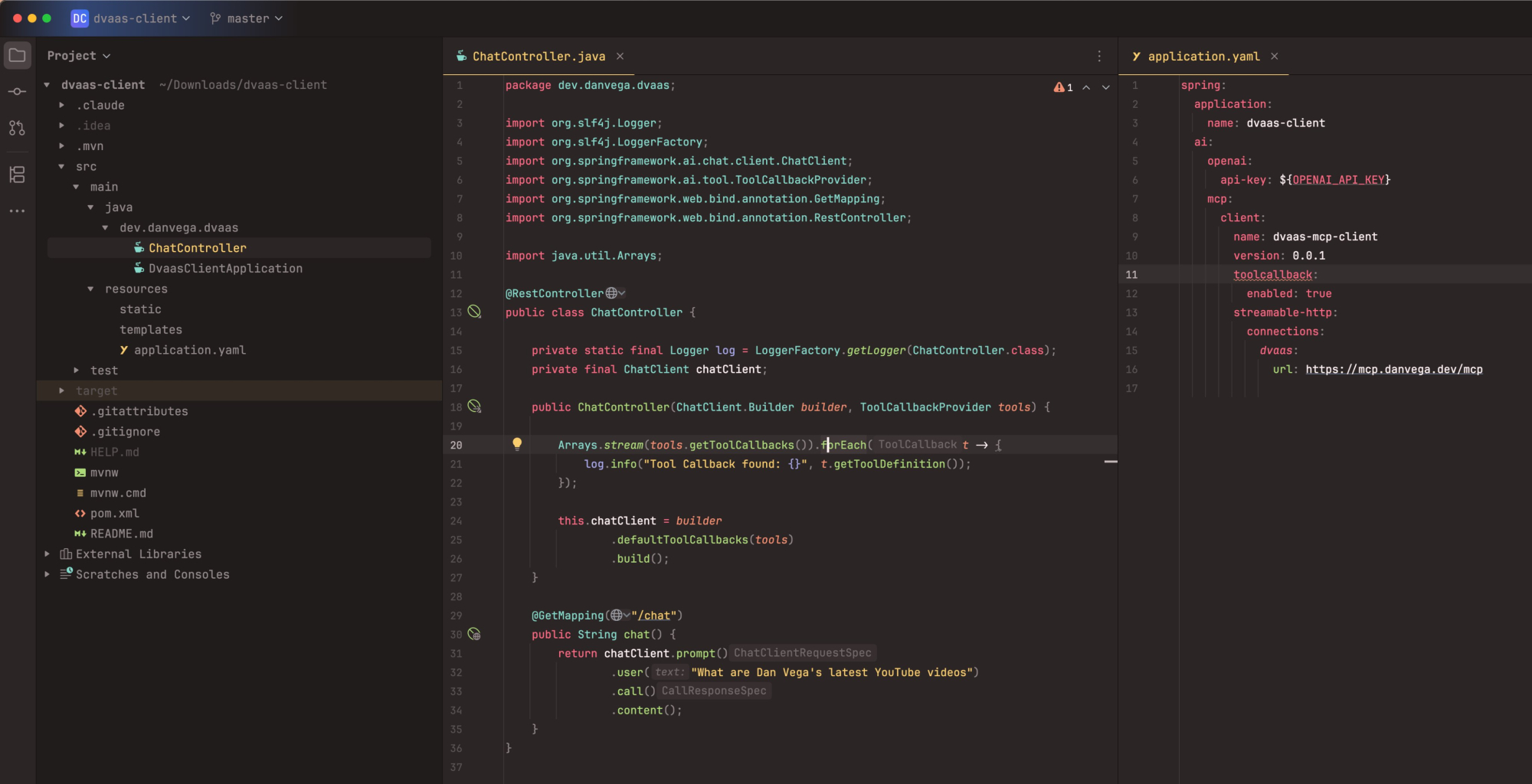Open the Structure tool window icon
Screen dimensions: 1532x784
click(17, 175)
